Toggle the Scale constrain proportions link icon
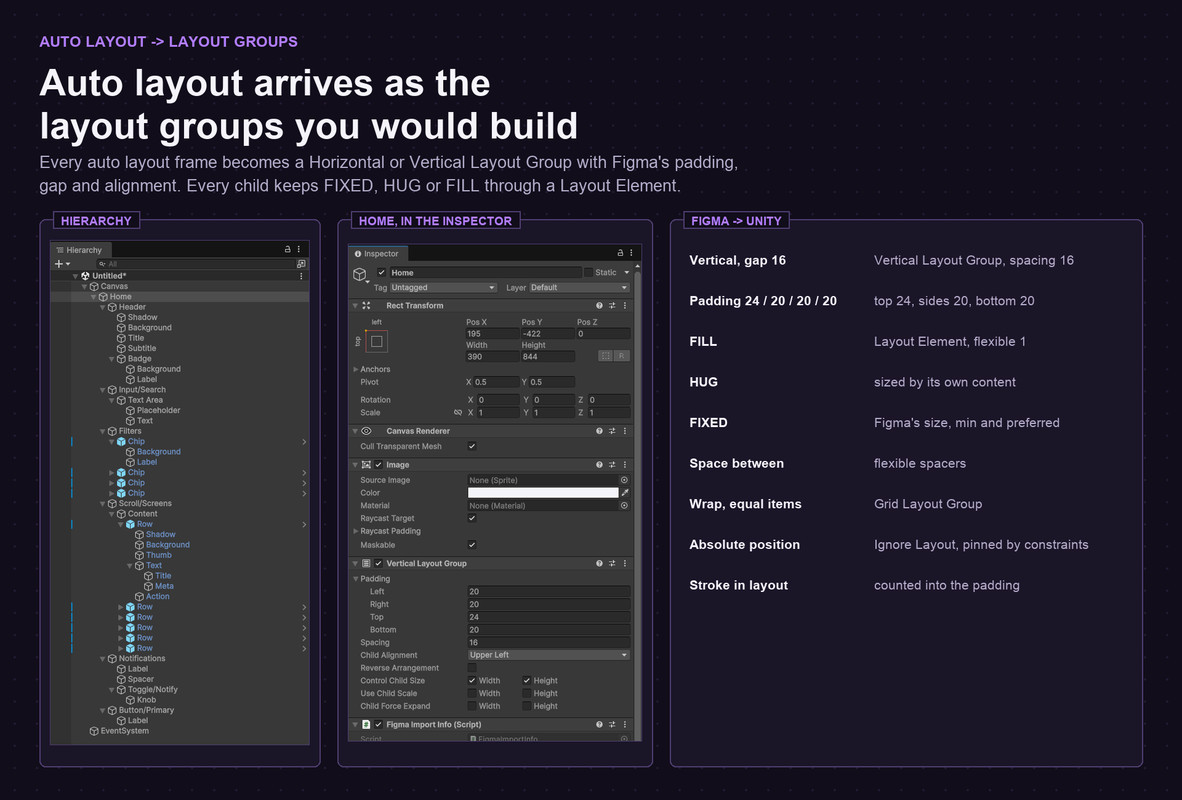 (458, 412)
